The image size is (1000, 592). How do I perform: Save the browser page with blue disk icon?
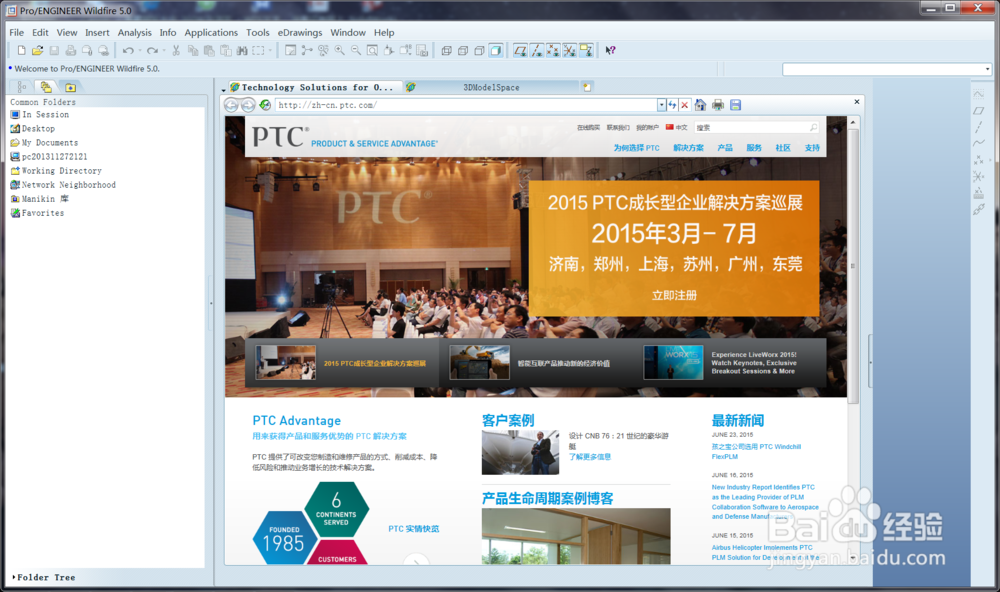pyautogui.click(x=735, y=105)
